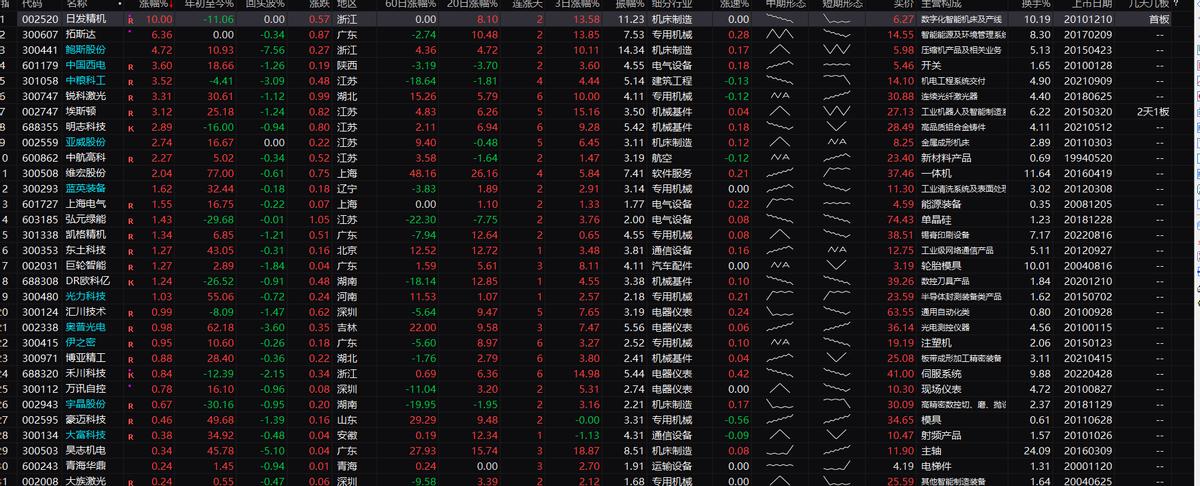Open 中粮科工 short-term pattern sparkline

835,81
